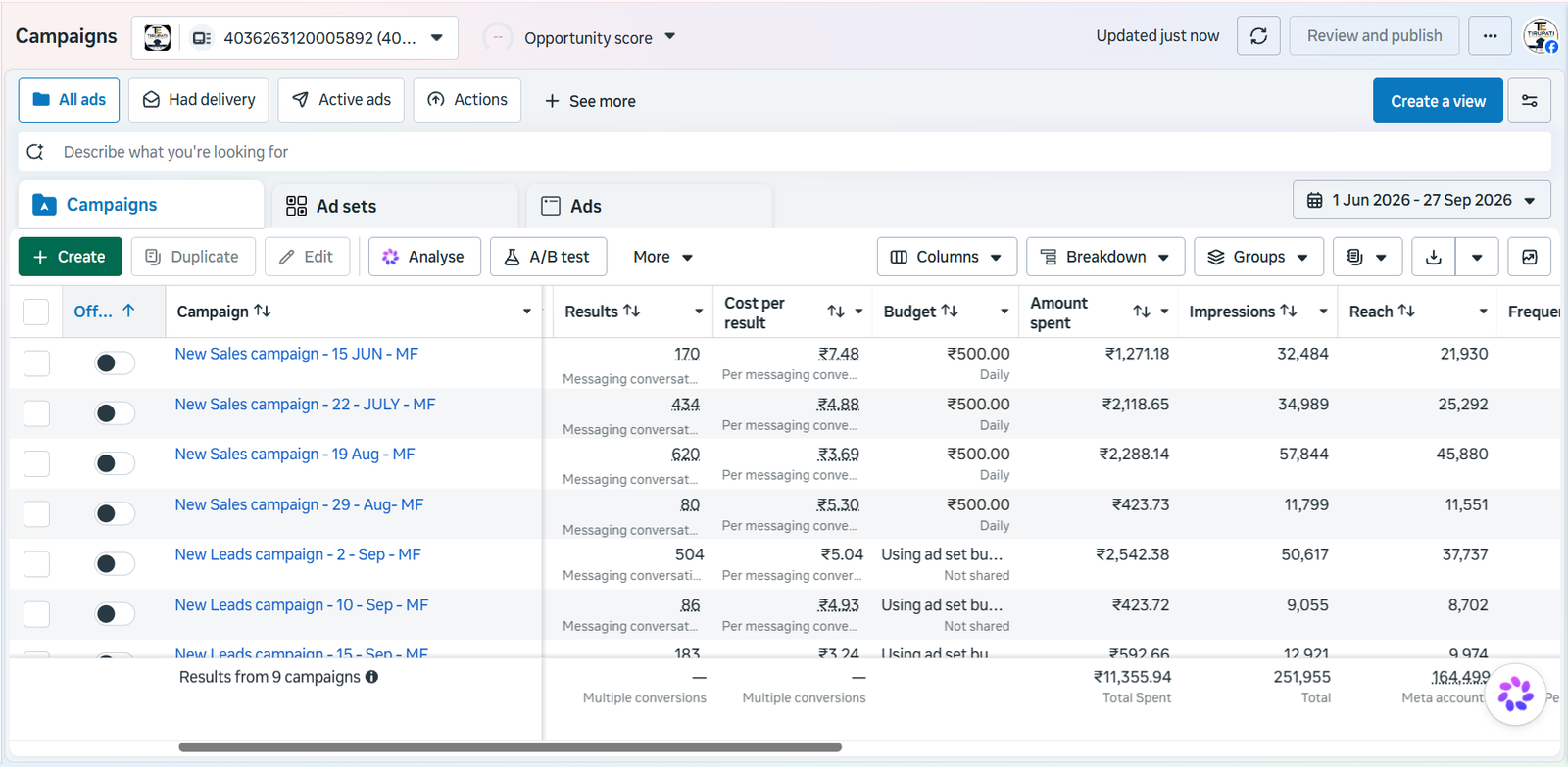Sort by the Budget column arrows
This screenshot has height=767, width=1568.
tap(950, 311)
